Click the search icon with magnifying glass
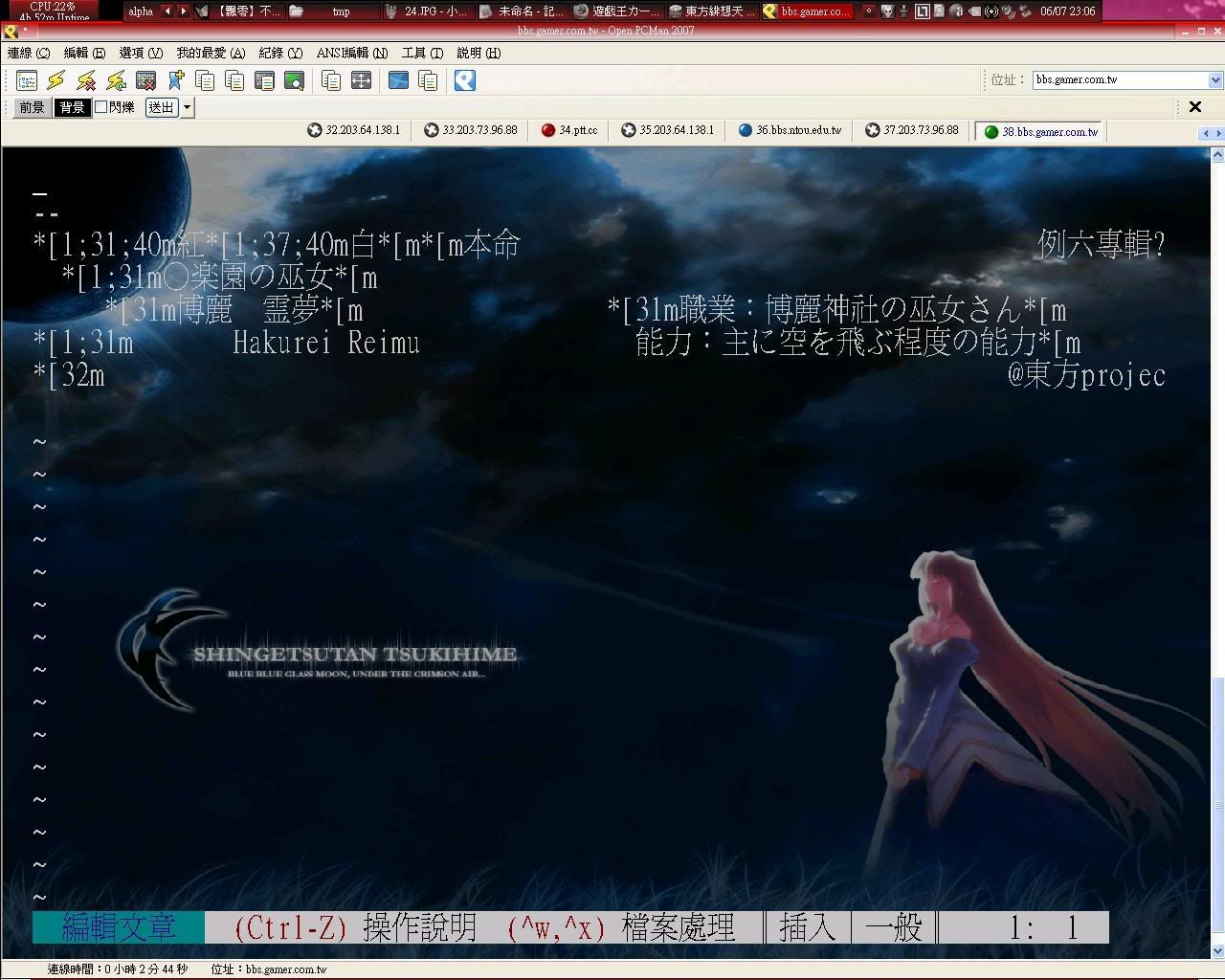The width and height of the screenshot is (1225, 980). pos(295,81)
